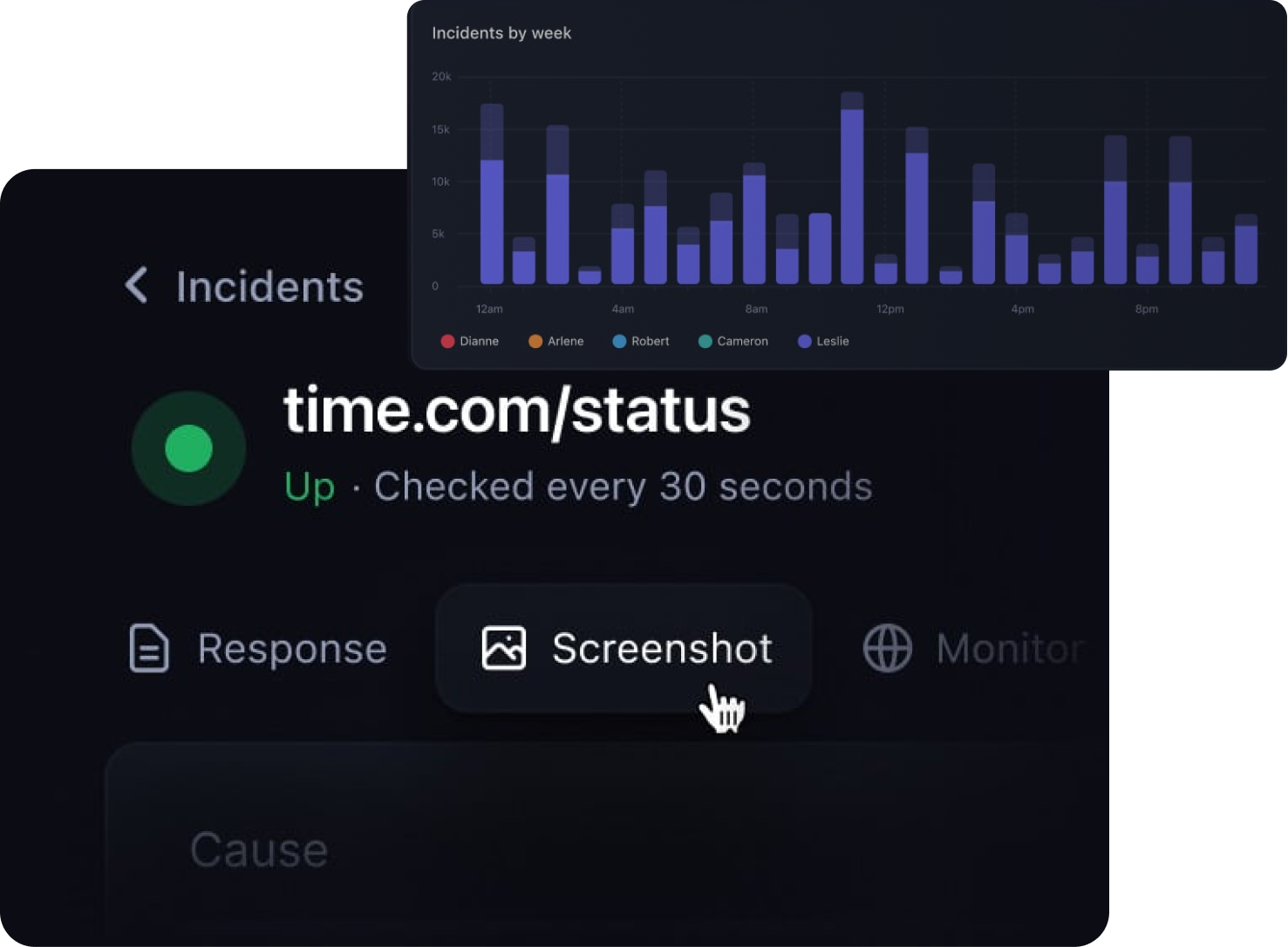The width and height of the screenshot is (1288, 947).
Task: Toggle the Dianne legend red dot
Action: click(447, 341)
